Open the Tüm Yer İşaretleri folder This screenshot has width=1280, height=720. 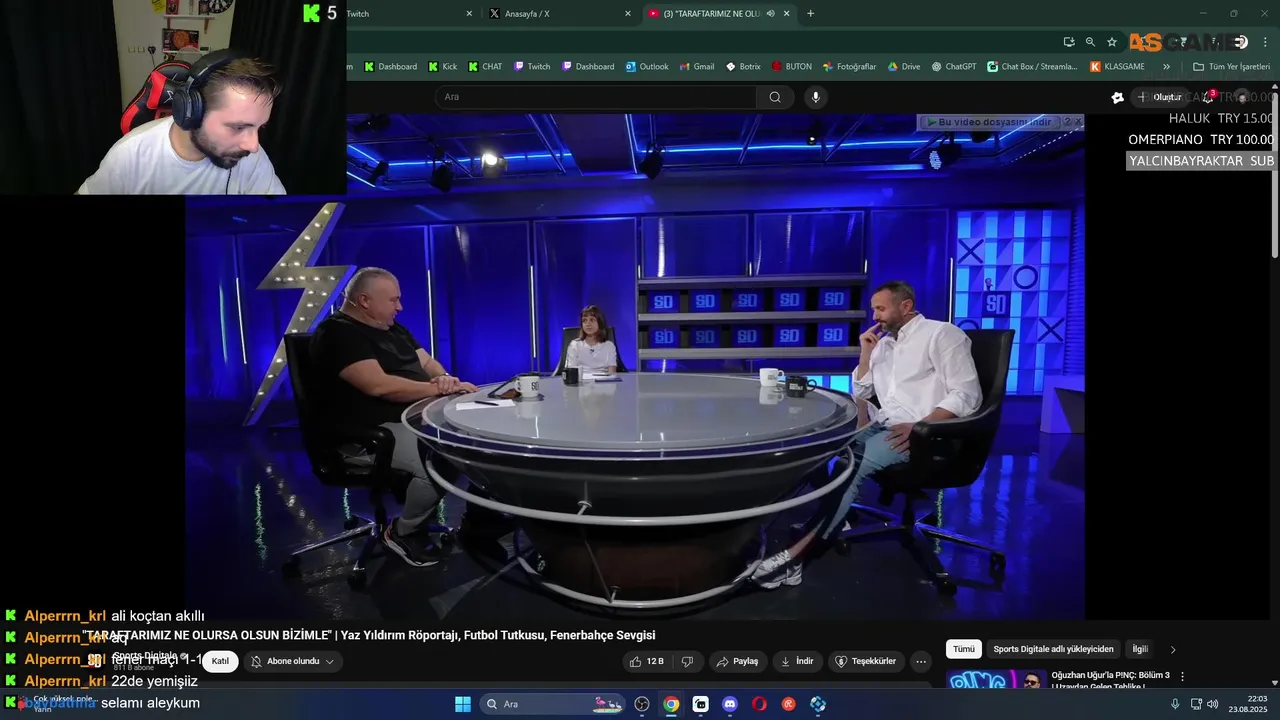click(x=1232, y=67)
